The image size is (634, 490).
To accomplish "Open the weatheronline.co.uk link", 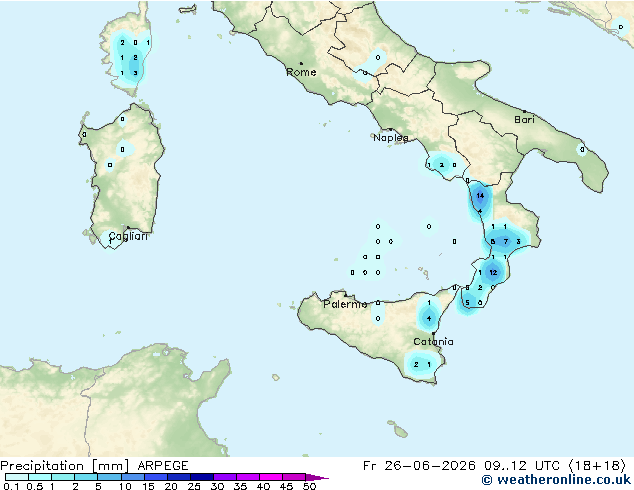I will [x=556, y=480].
